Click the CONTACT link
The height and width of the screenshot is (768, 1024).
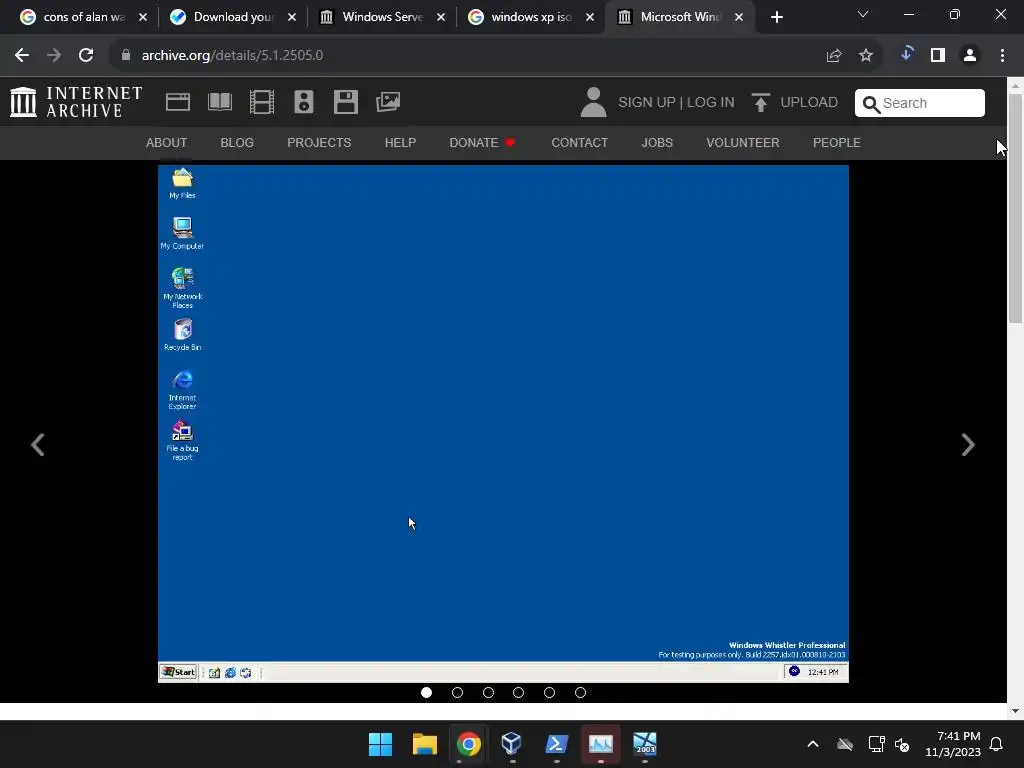click(x=579, y=142)
